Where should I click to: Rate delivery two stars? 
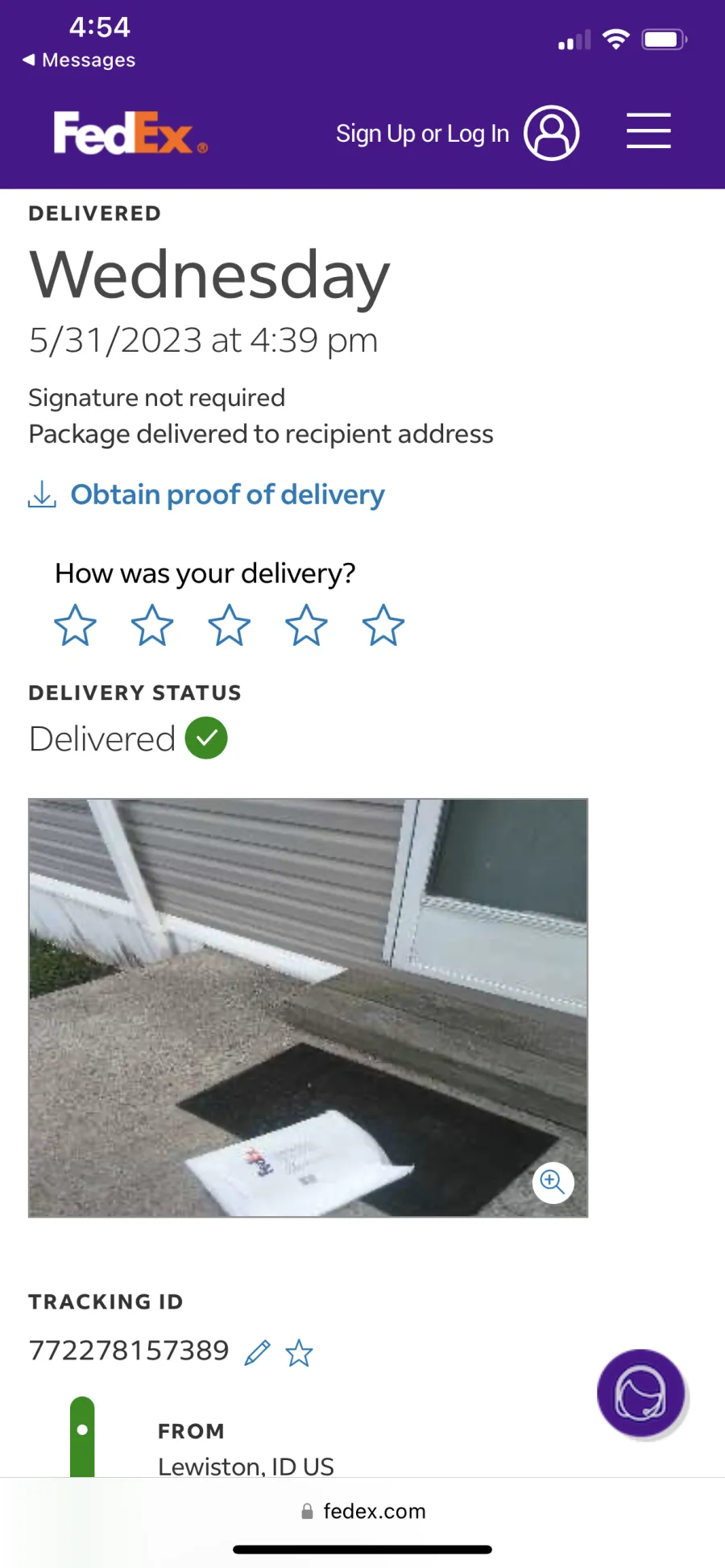coord(152,625)
